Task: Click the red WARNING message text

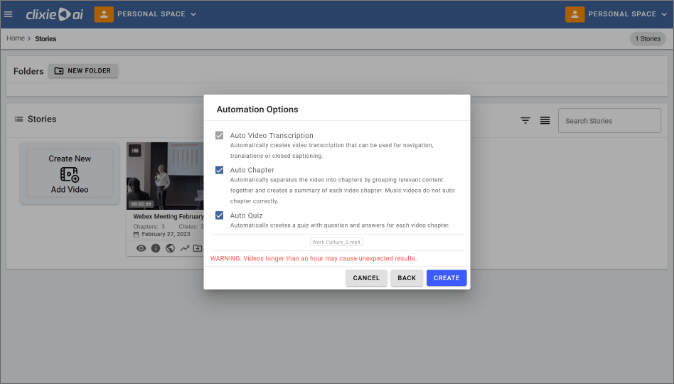Action: click(x=313, y=258)
